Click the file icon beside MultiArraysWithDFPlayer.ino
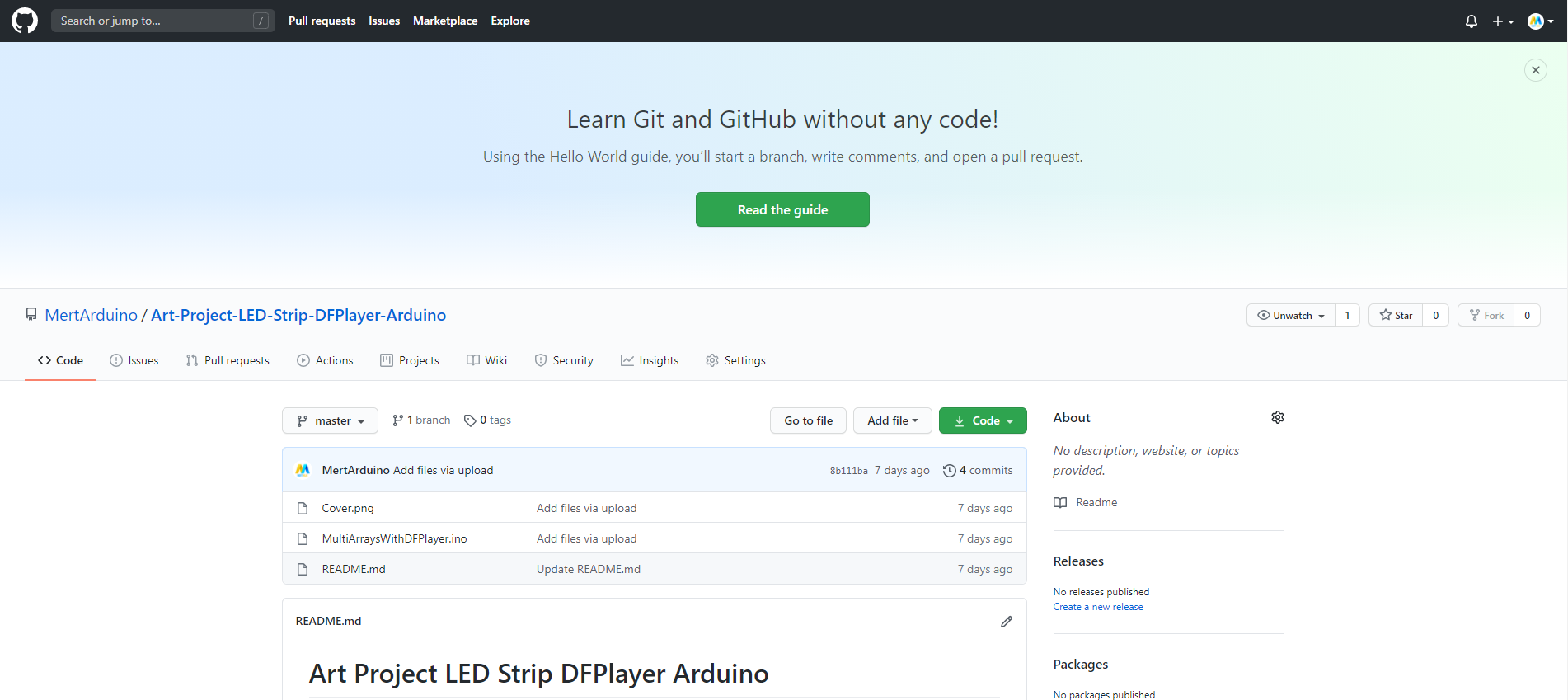The width and height of the screenshot is (1568, 700). [x=303, y=538]
